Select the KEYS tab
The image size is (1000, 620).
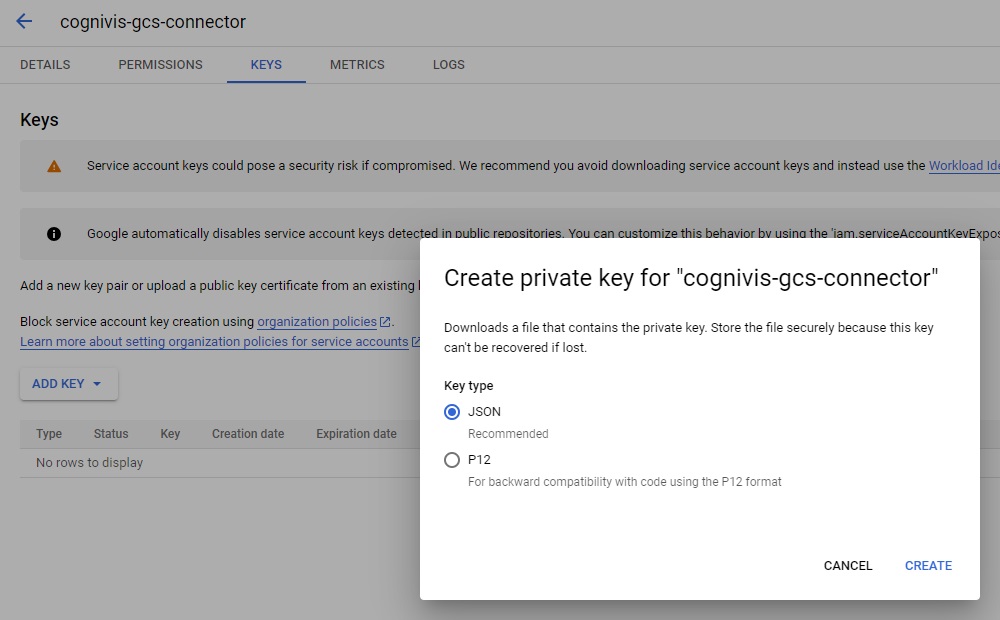266,65
